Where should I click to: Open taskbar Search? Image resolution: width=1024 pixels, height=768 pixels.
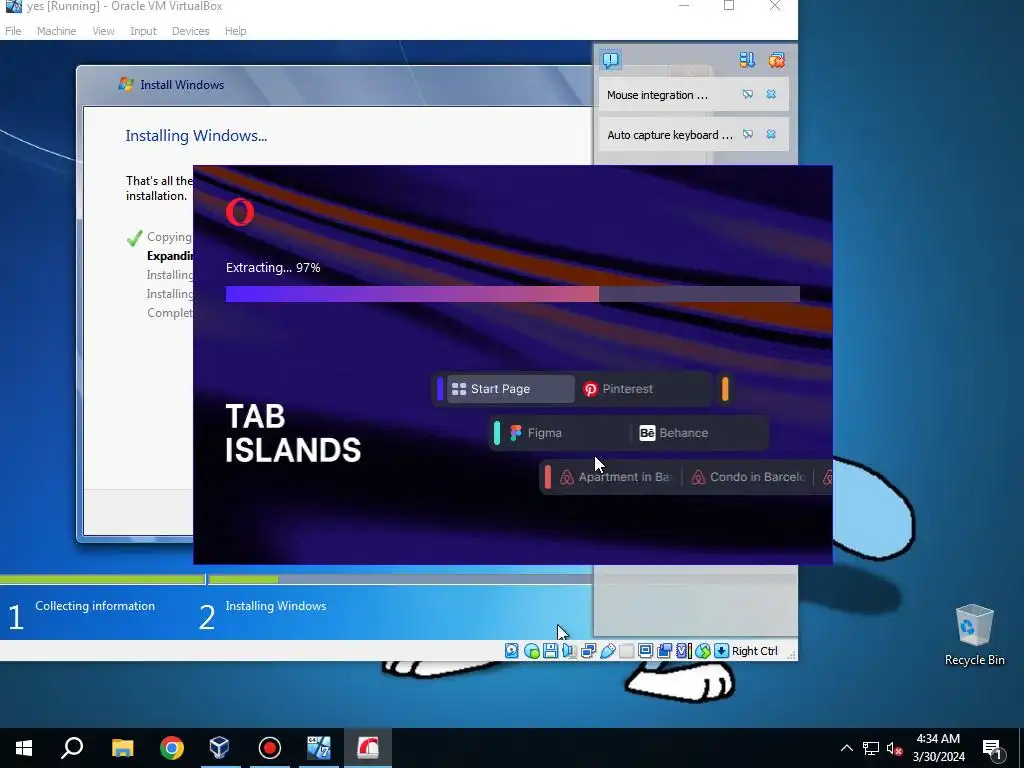[x=72, y=748]
